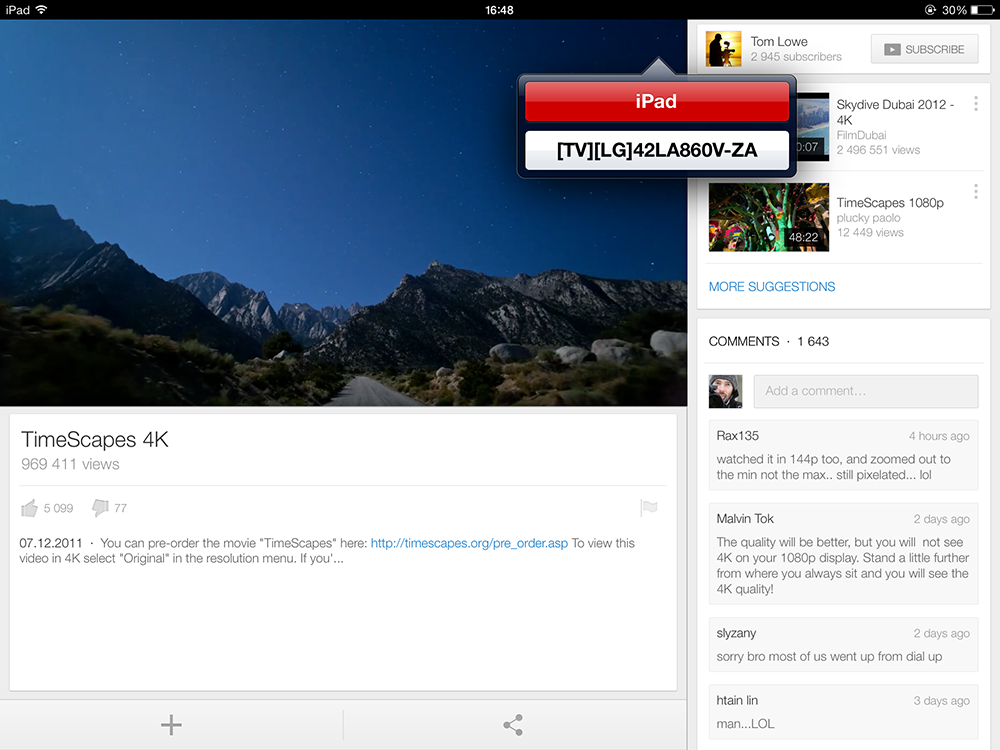Open the Tom Lowe channel name
Screen dimensions: 1000x750
click(x=779, y=41)
